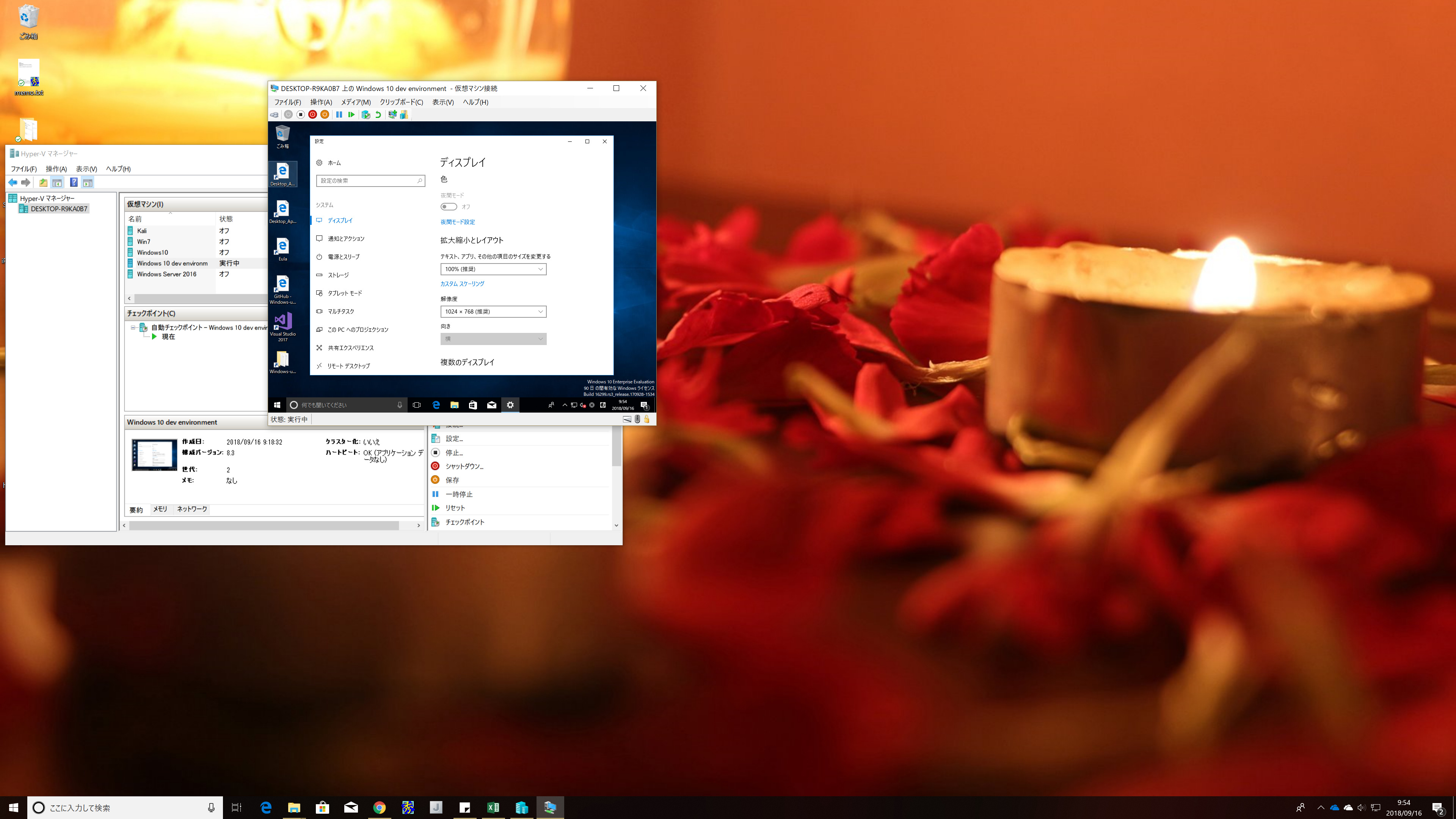Click the Enhanced Session icon in the VM toolbar

click(x=392, y=115)
